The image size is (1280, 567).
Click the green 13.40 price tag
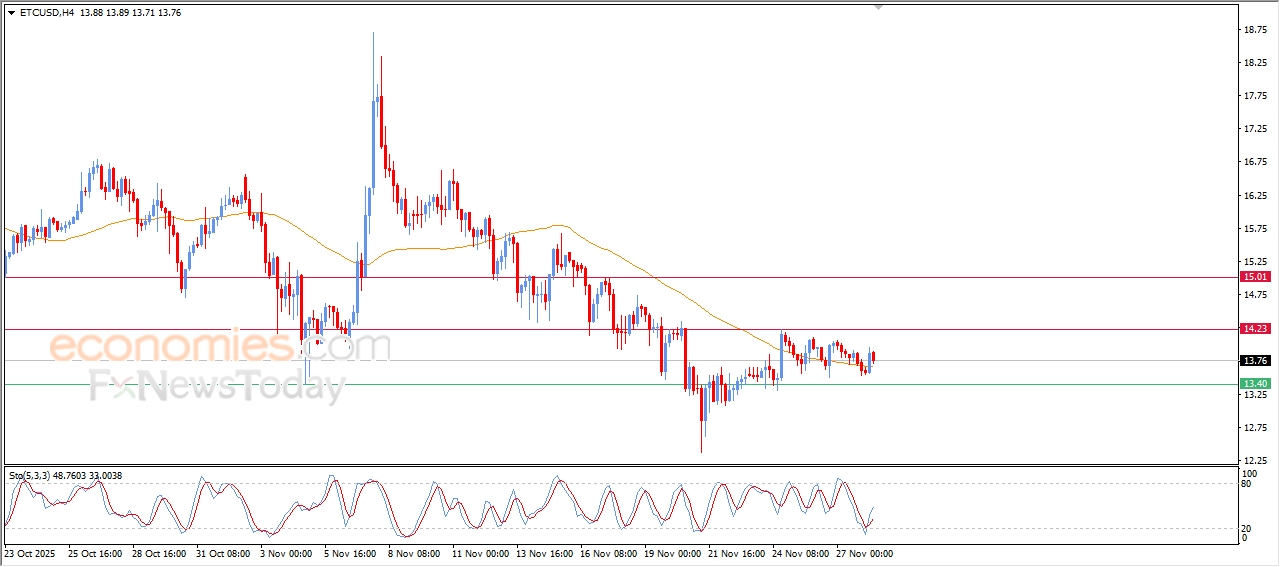click(x=1254, y=384)
